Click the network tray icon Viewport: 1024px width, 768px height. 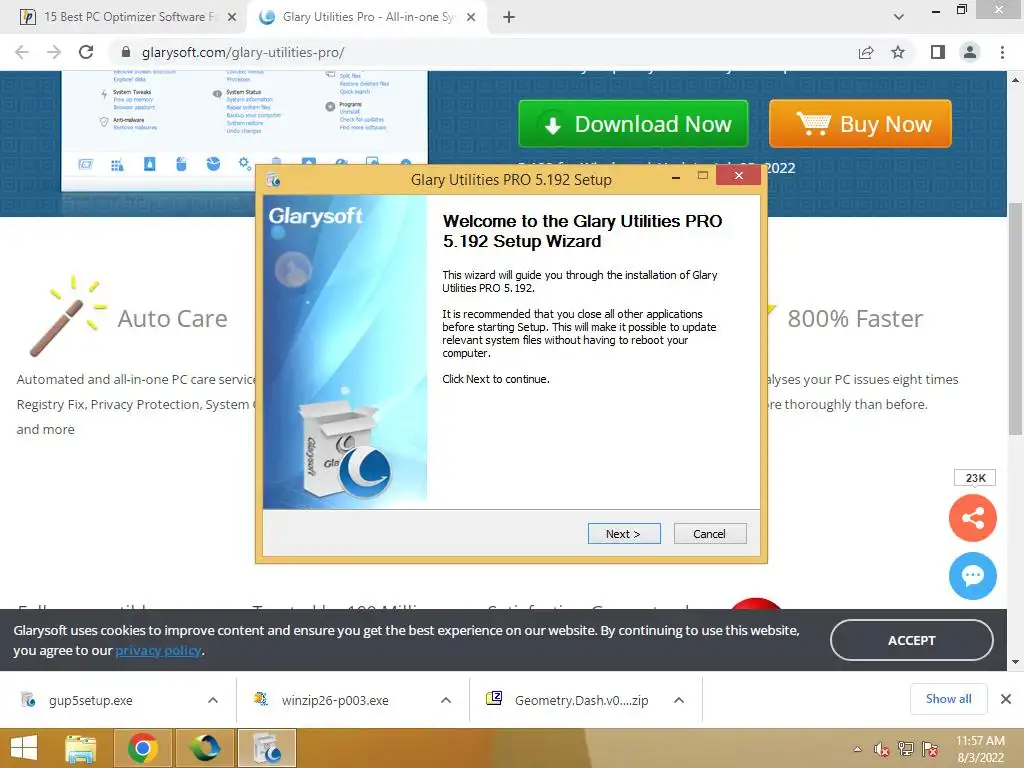coord(906,749)
